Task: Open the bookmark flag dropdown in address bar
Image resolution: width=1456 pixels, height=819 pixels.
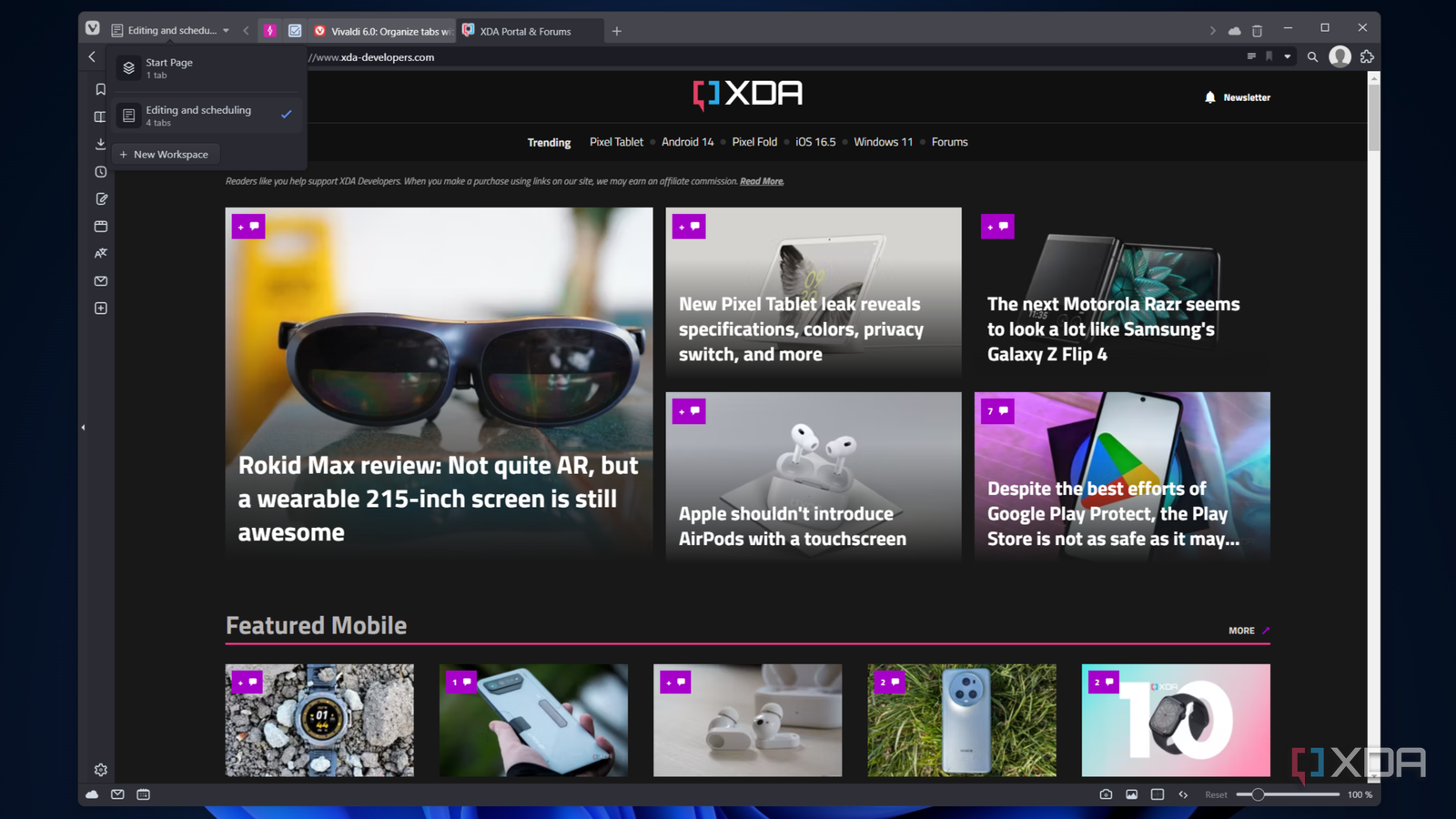Action: point(1287,56)
